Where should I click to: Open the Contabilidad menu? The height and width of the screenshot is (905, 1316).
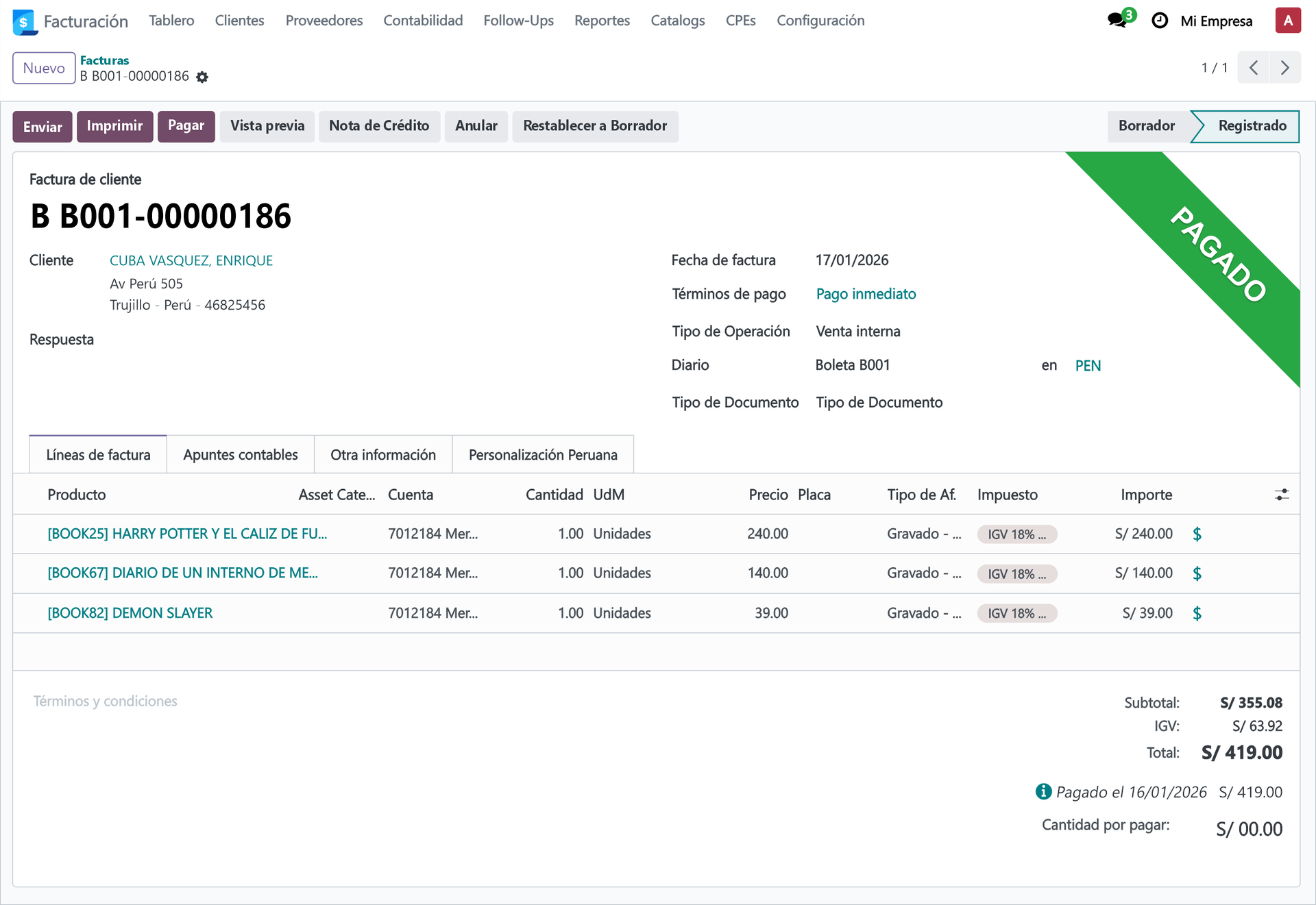(423, 21)
